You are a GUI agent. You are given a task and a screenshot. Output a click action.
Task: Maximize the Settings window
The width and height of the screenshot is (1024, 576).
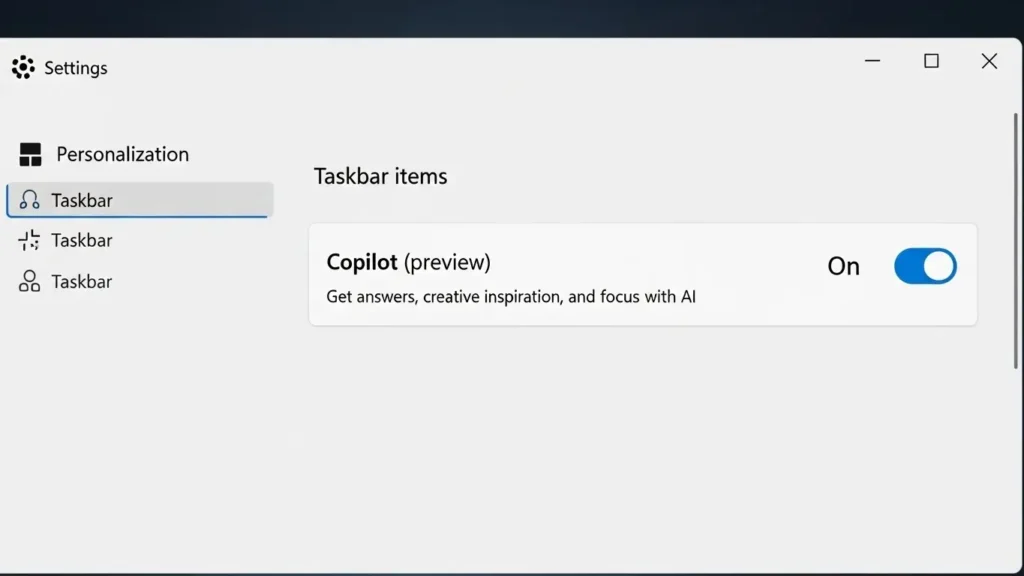point(931,61)
